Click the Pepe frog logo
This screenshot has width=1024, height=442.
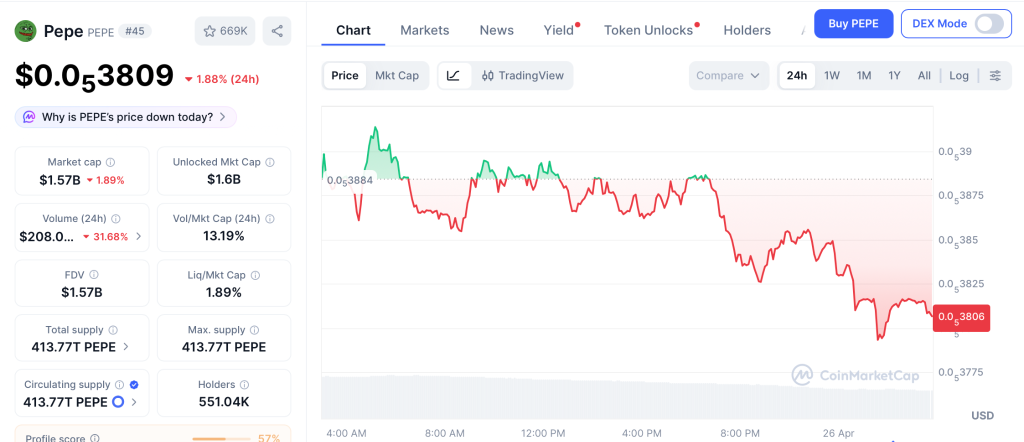point(25,31)
